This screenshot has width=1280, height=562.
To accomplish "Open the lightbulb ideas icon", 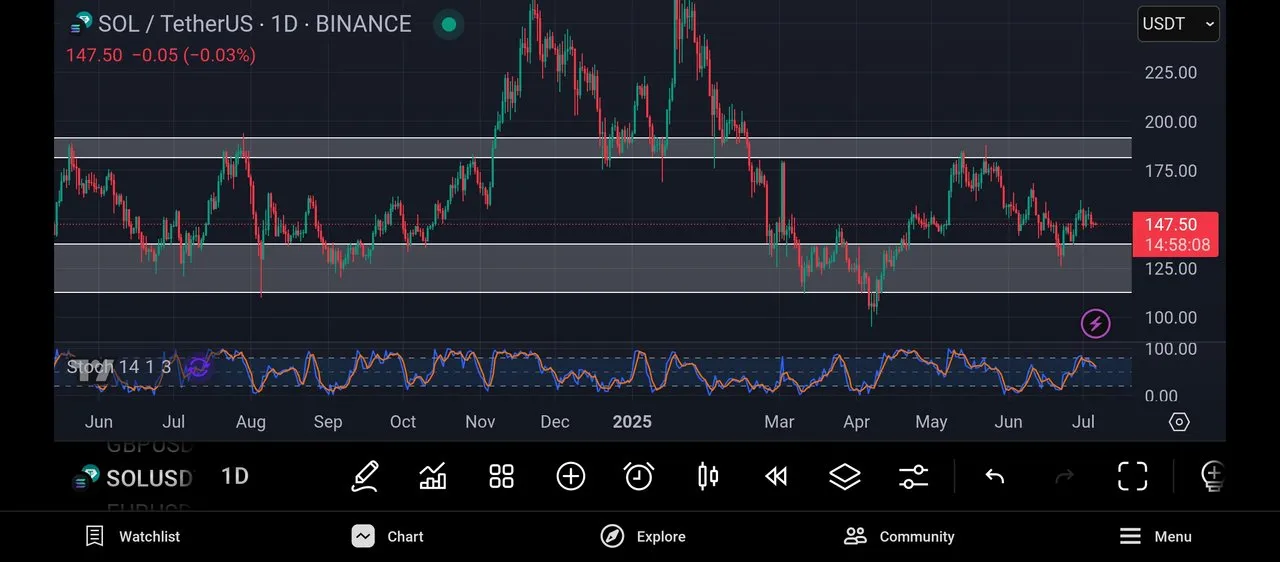I will [x=1212, y=476].
